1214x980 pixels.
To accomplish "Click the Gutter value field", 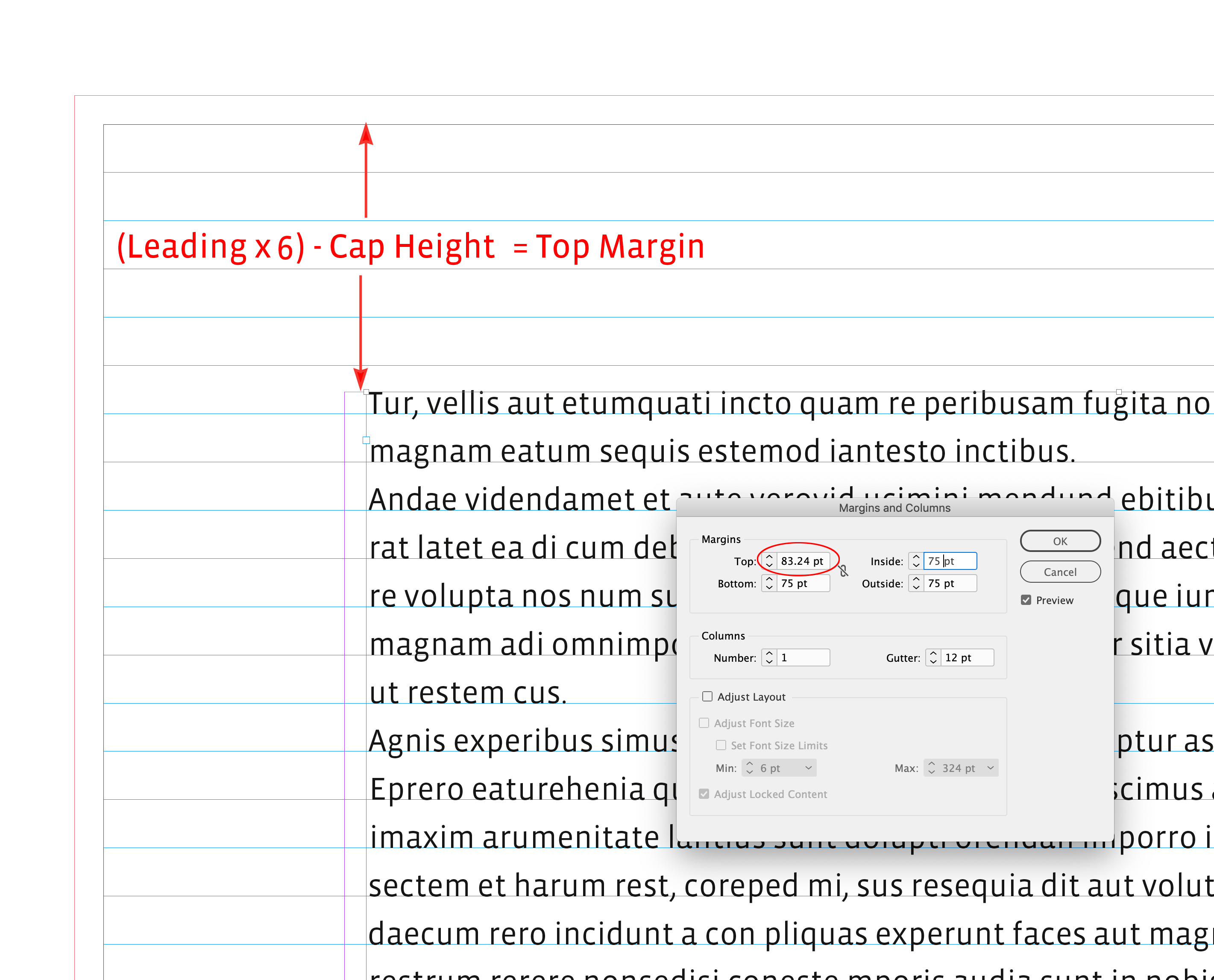I will (968, 657).
